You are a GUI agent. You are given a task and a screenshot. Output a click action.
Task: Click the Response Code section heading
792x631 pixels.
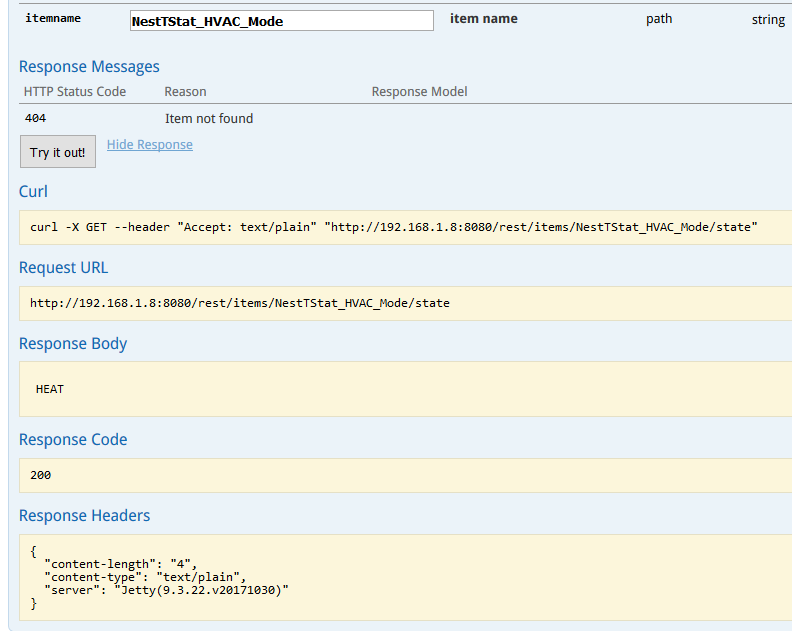click(73, 439)
